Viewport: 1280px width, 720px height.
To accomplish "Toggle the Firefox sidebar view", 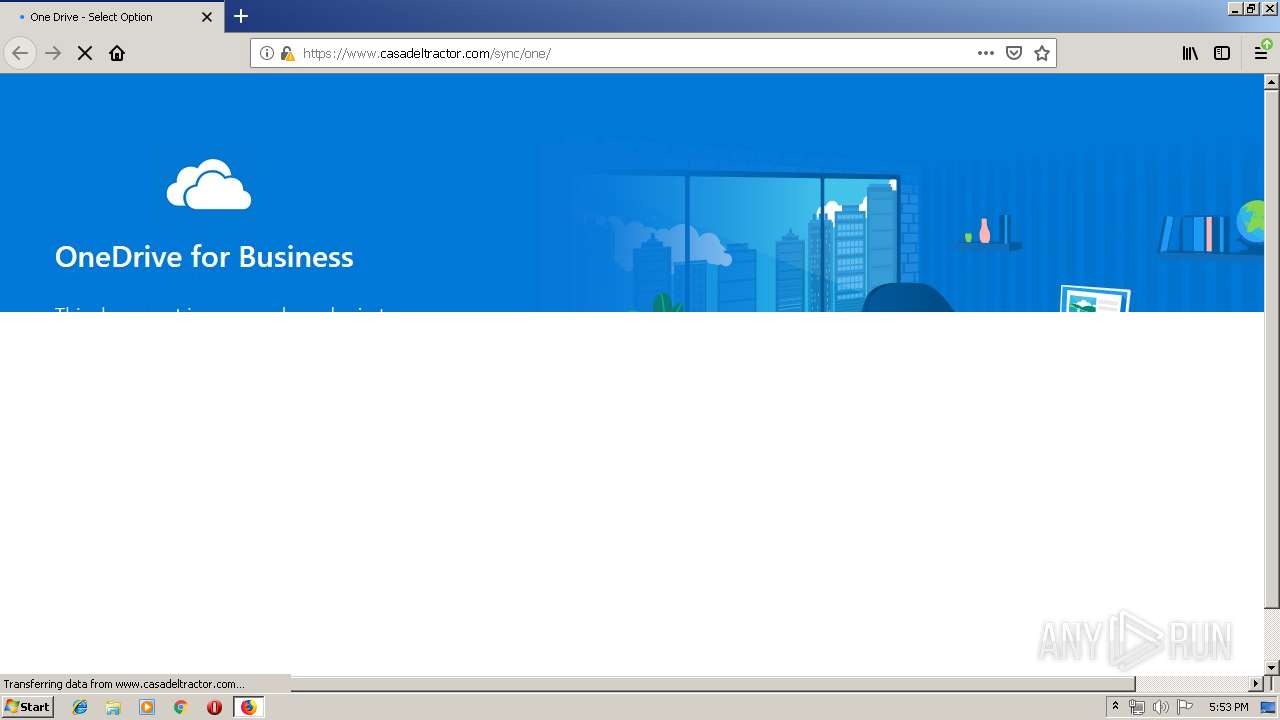I will click(1222, 53).
